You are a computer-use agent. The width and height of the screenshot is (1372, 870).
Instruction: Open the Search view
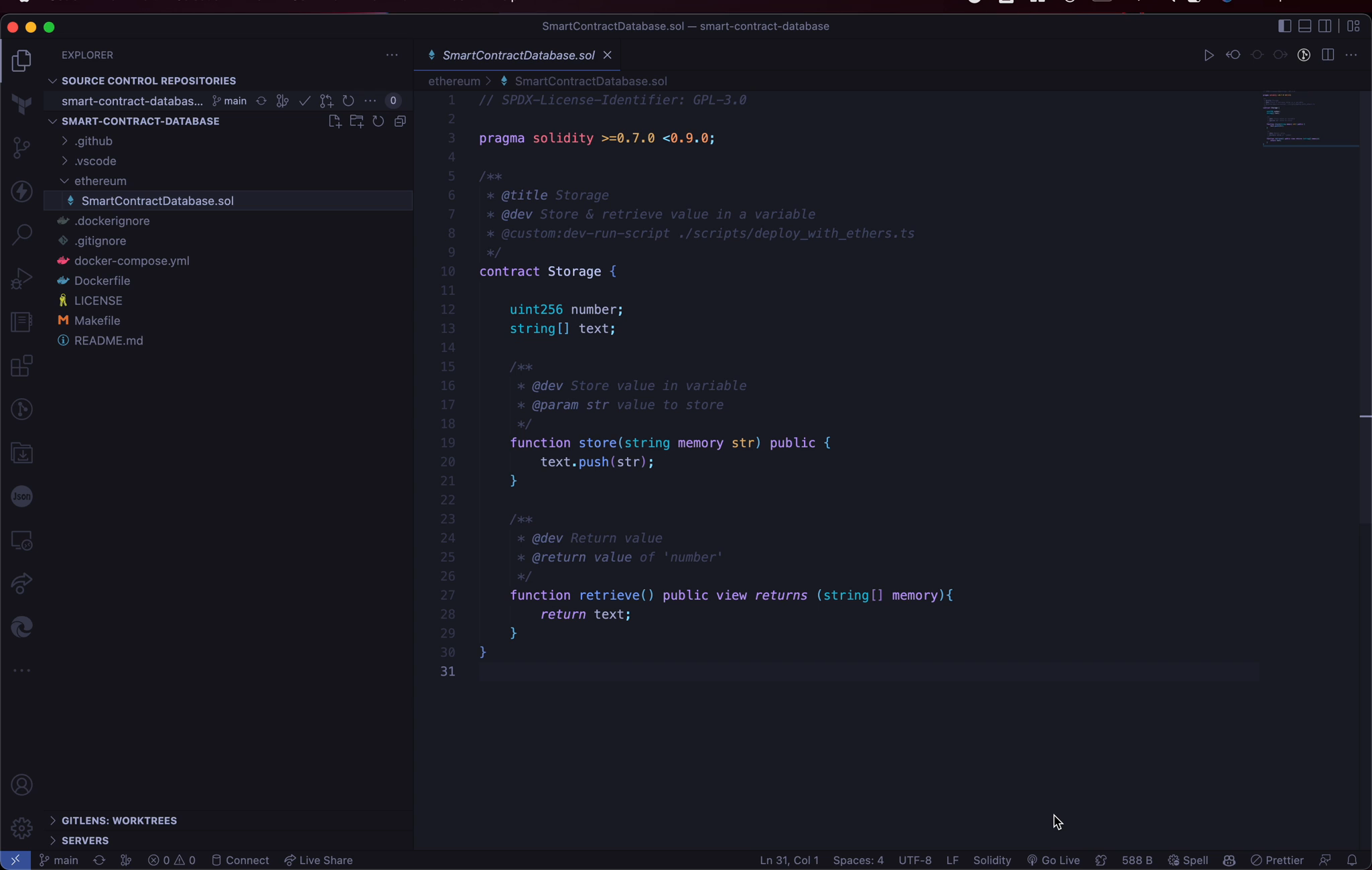(21, 235)
